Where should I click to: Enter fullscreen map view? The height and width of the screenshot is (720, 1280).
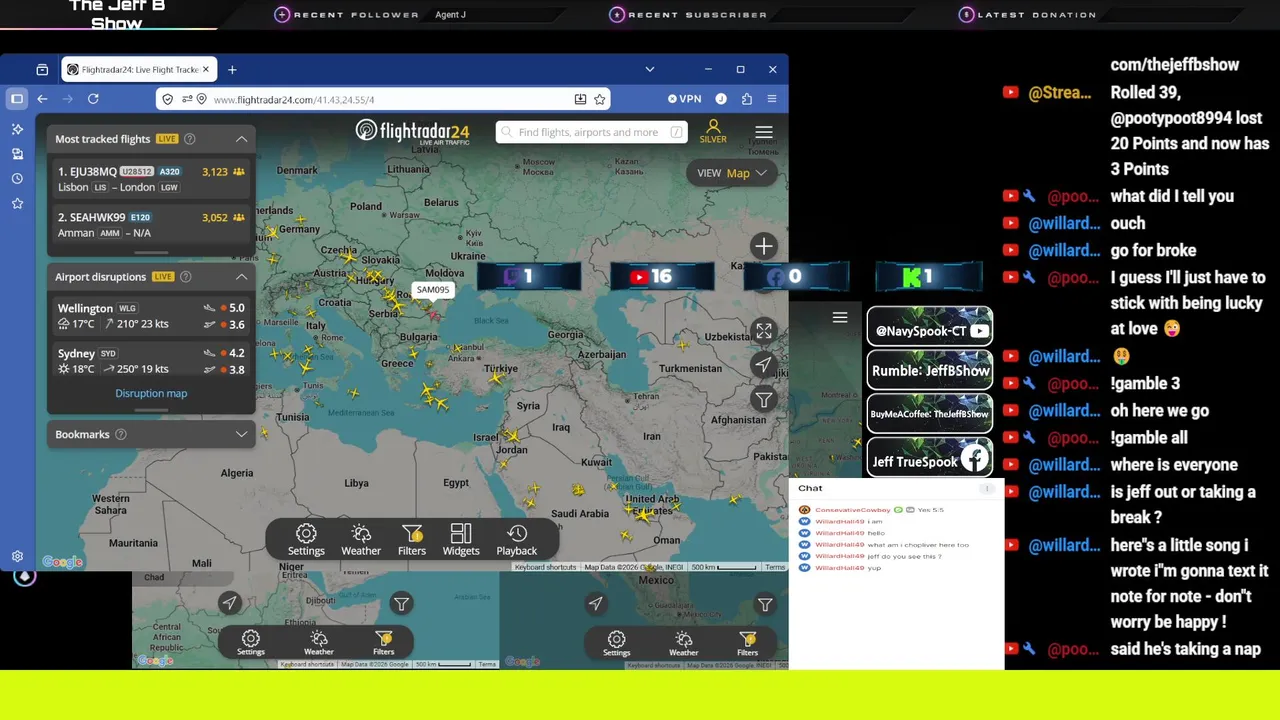(764, 331)
